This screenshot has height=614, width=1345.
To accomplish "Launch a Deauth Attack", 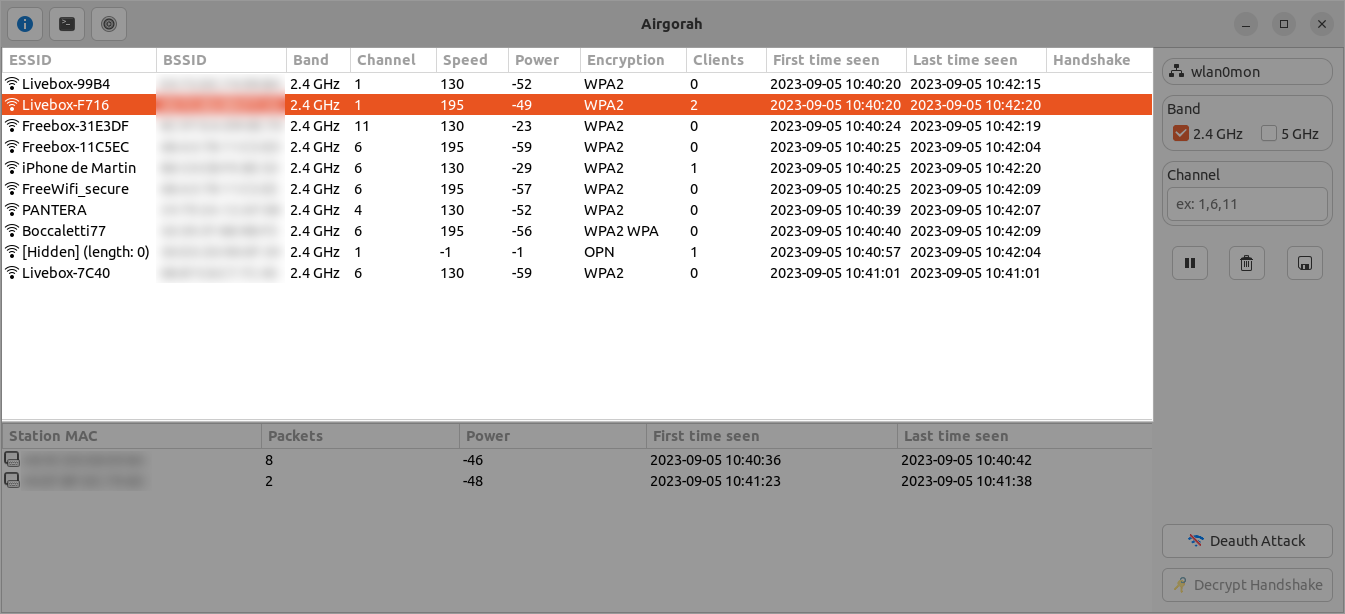I will click(1247, 540).
